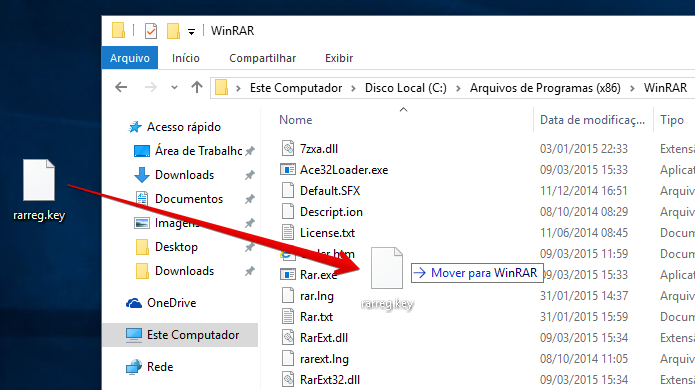Image resolution: width=695 pixels, height=390 pixels.
Task: Open OneDrive in the navigation pane
Action: coord(172,303)
